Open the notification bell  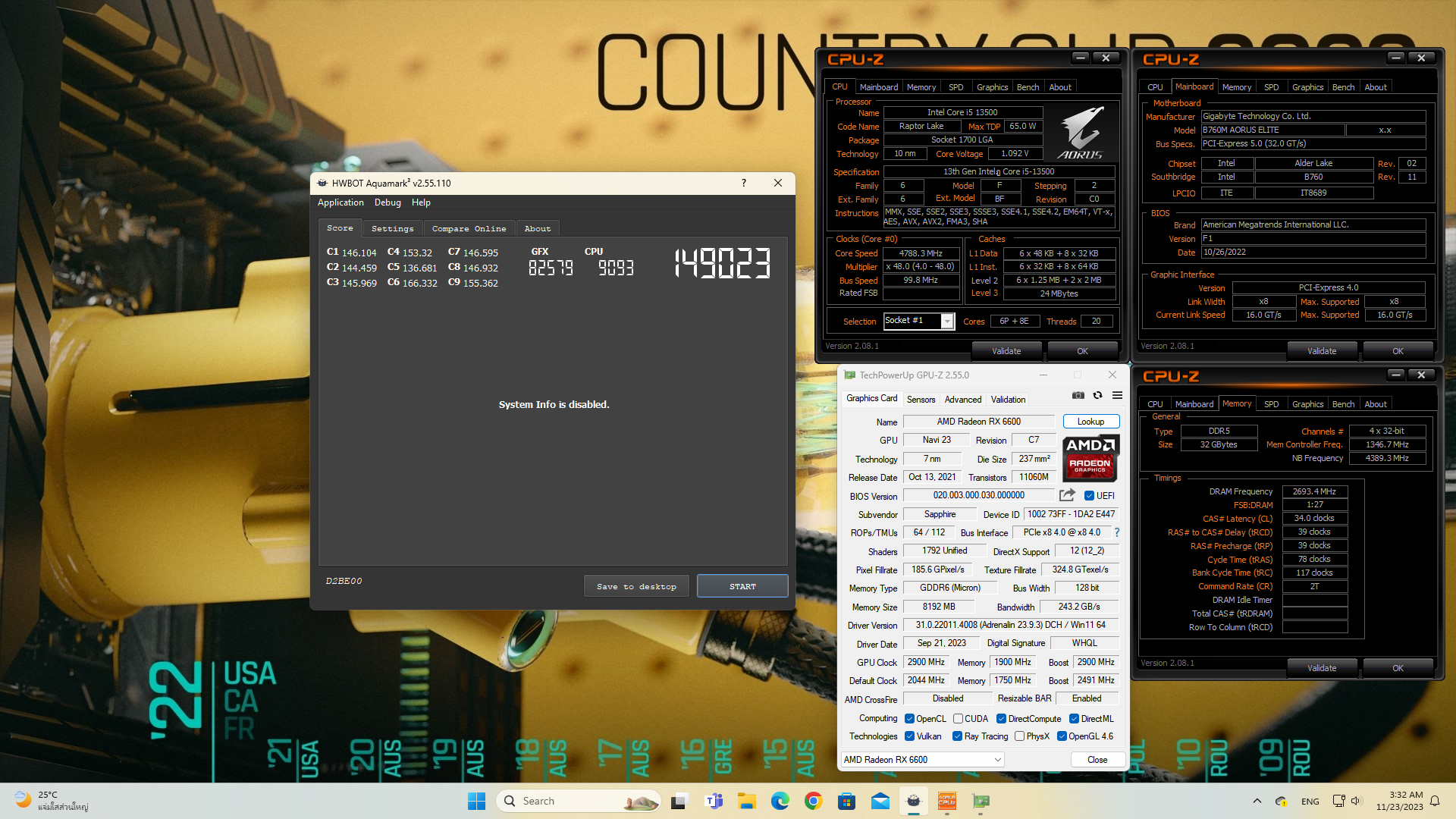tap(1435, 801)
